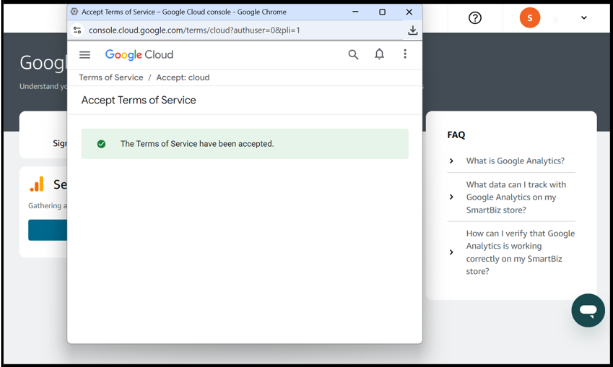Close the Google Cloud console popup window

(x=409, y=12)
